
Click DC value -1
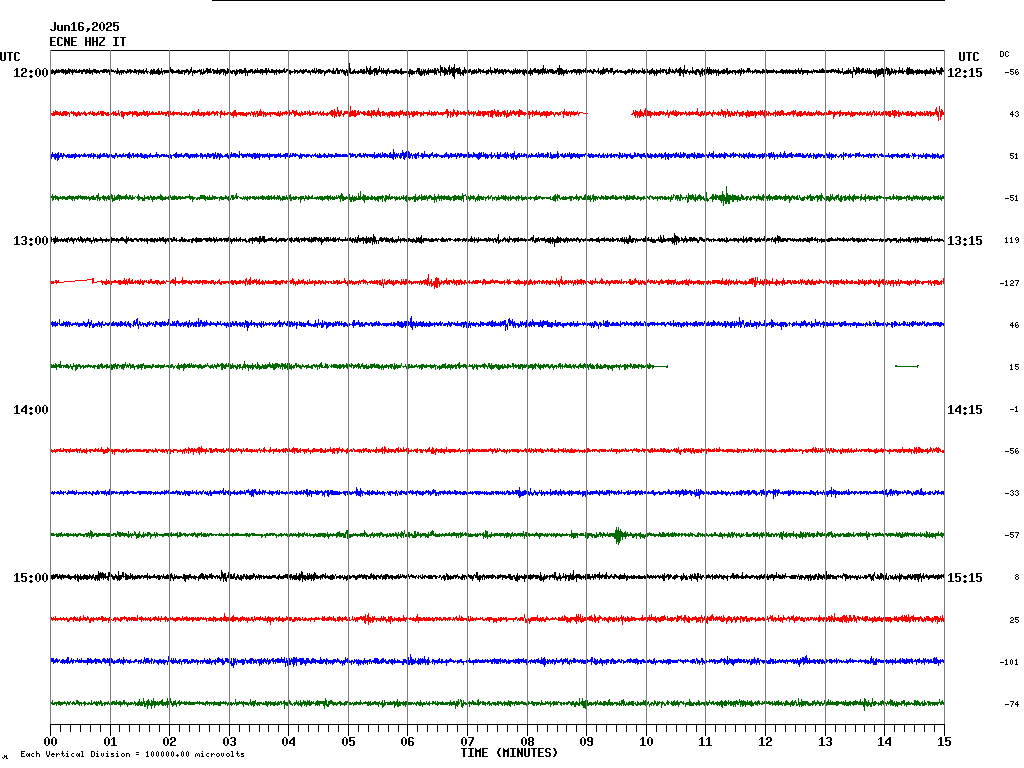coord(1014,409)
